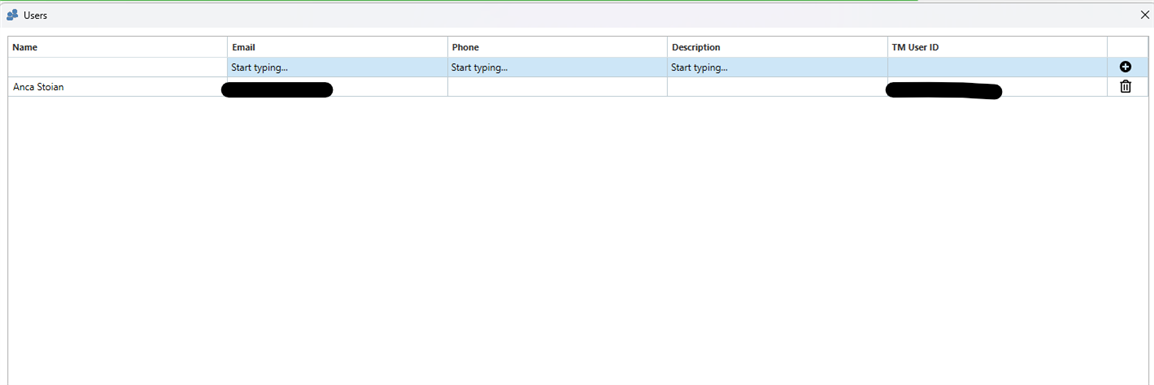Image resolution: width=1154 pixels, height=385 pixels.
Task: Sort by the TM User ID header
Action: (x=997, y=47)
